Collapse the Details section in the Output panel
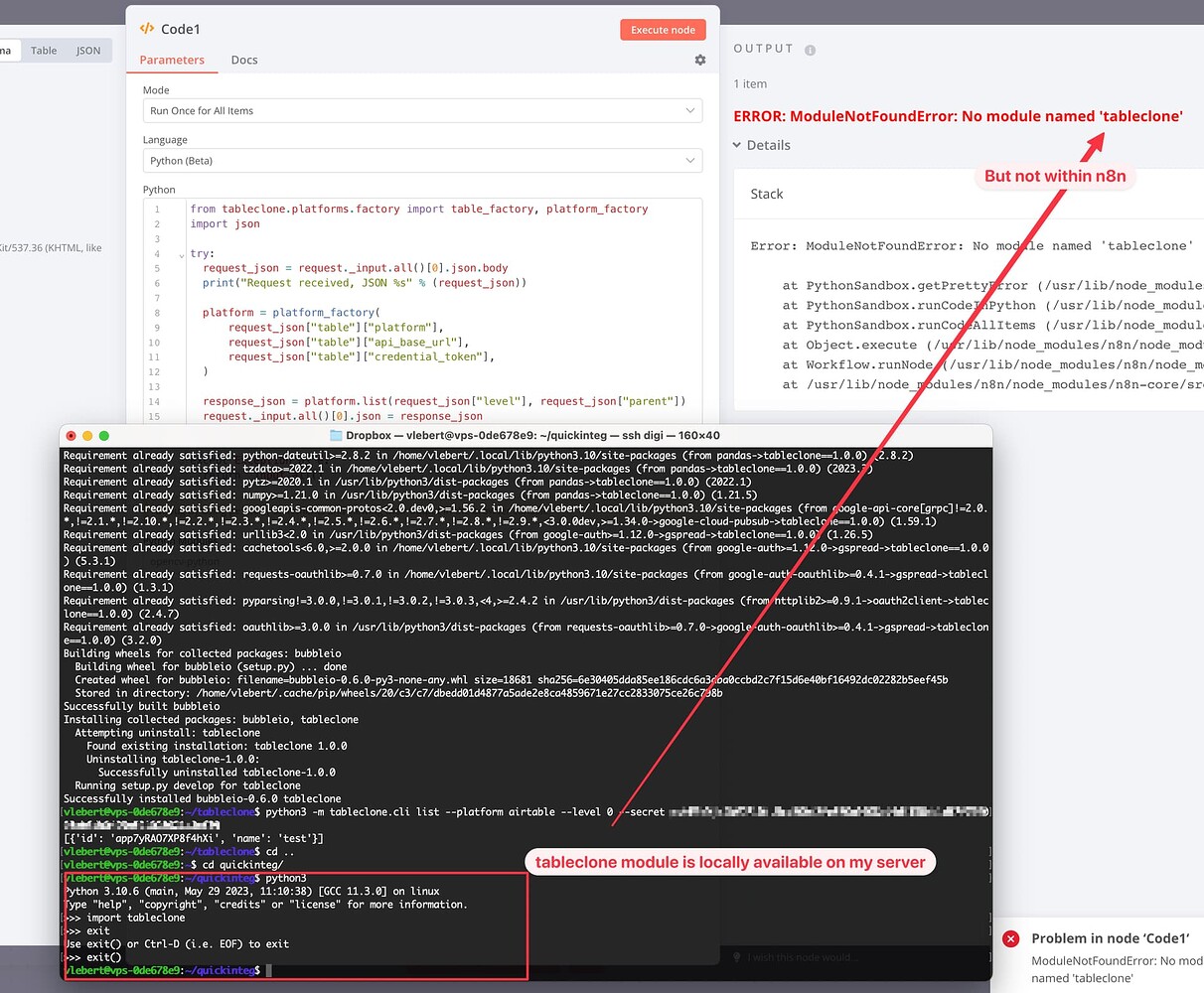The width and height of the screenshot is (1204, 993). [x=761, y=145]
